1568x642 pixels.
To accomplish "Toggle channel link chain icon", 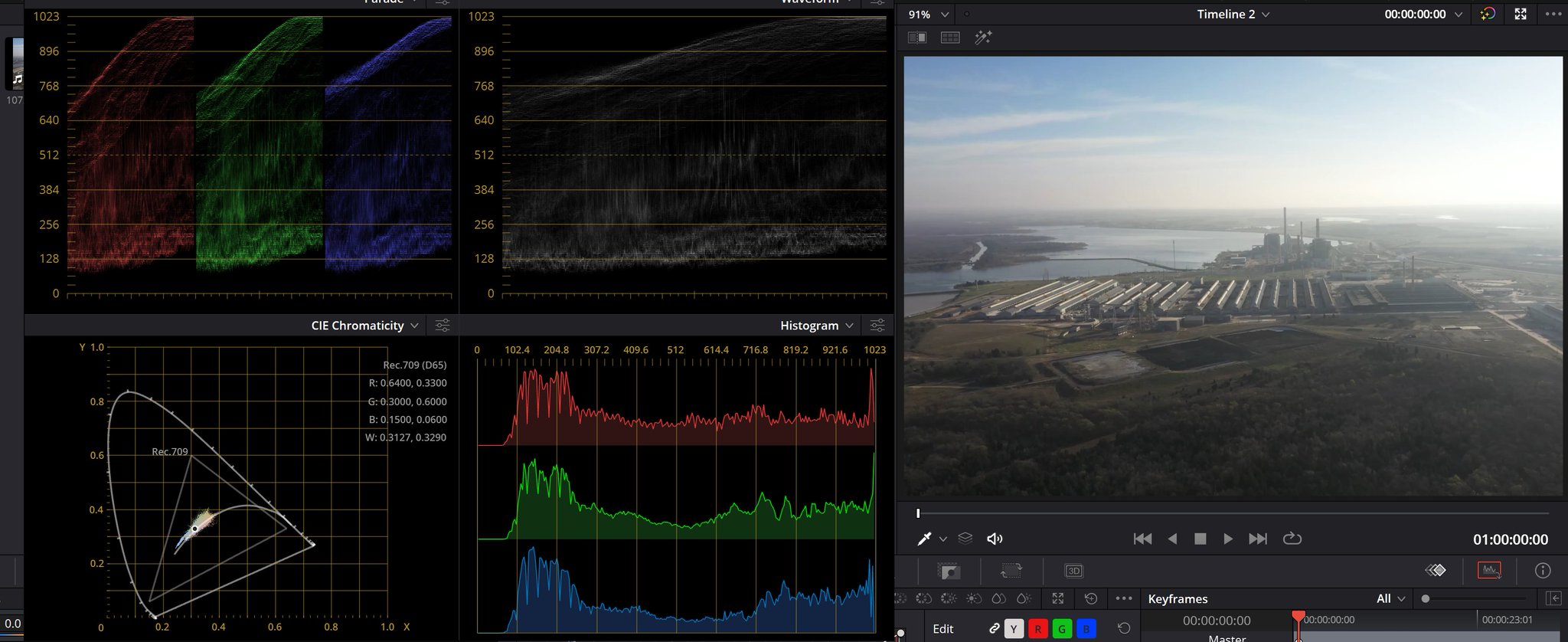I will click(994, 628).
